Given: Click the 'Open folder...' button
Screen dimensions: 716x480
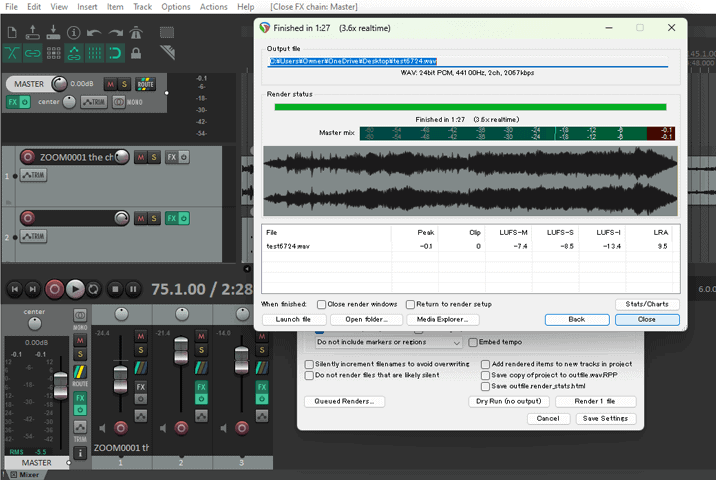Looking at the screenshot, I should point(366,319).
